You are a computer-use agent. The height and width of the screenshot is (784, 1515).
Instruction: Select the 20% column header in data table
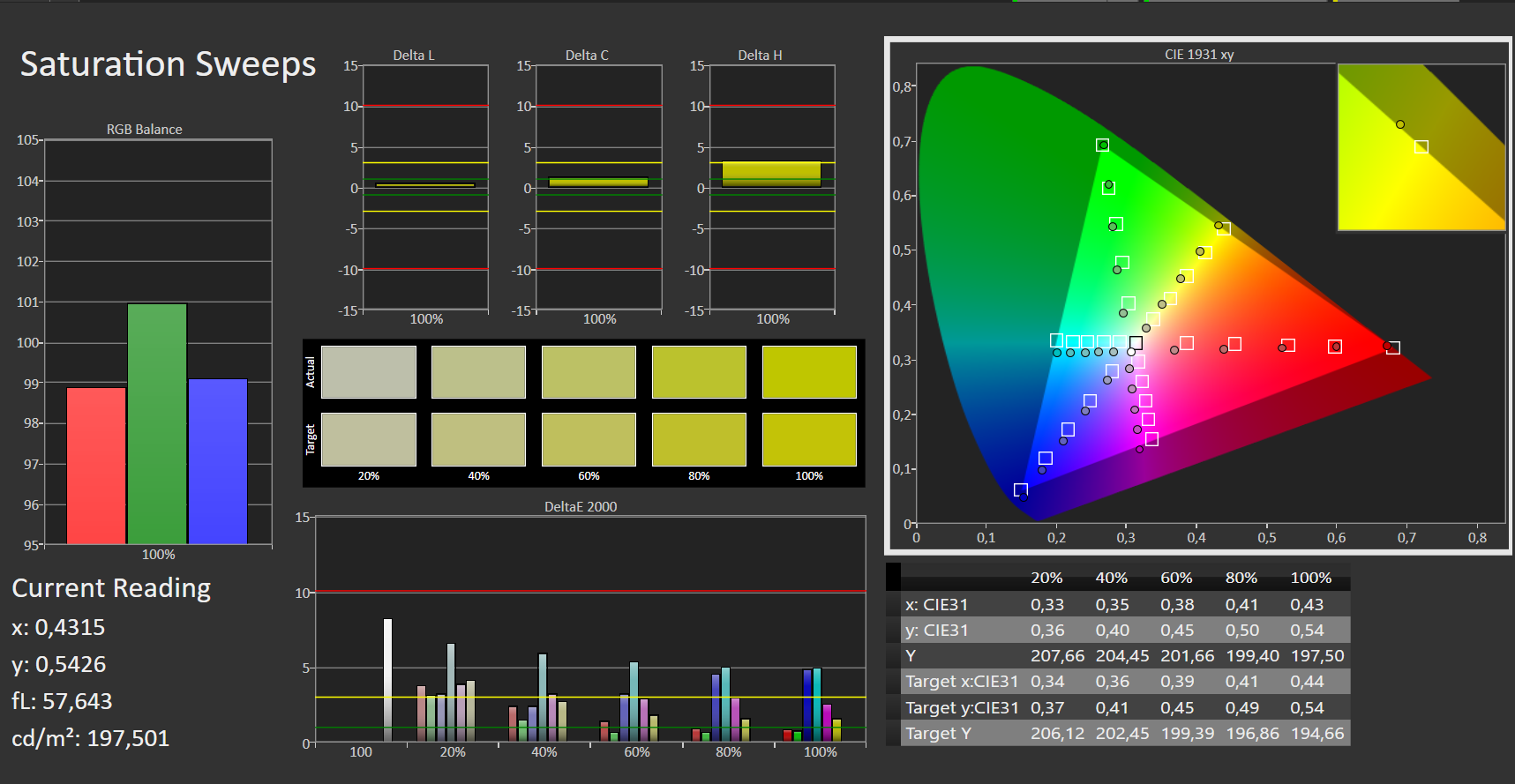pyautogui.click(x=1046, y=578)
